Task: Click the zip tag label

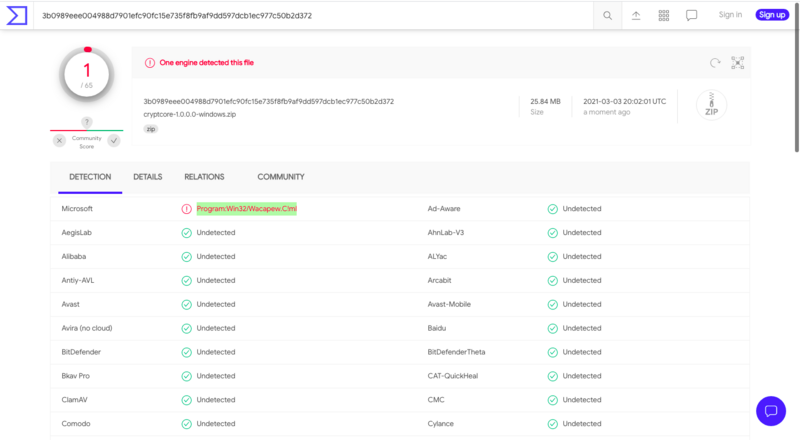Action: [151, 129]
